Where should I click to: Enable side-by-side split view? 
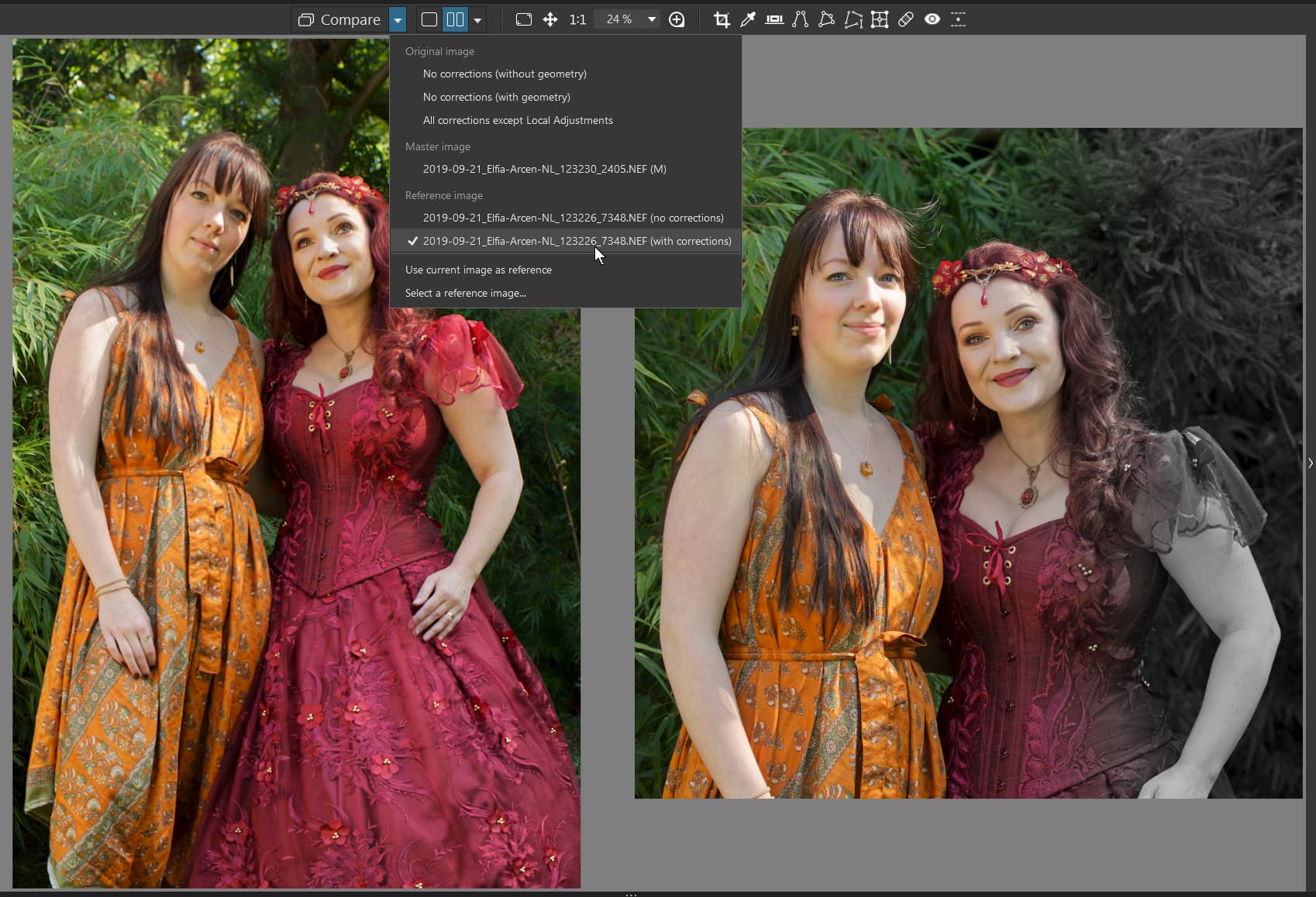tap(455, 19)
